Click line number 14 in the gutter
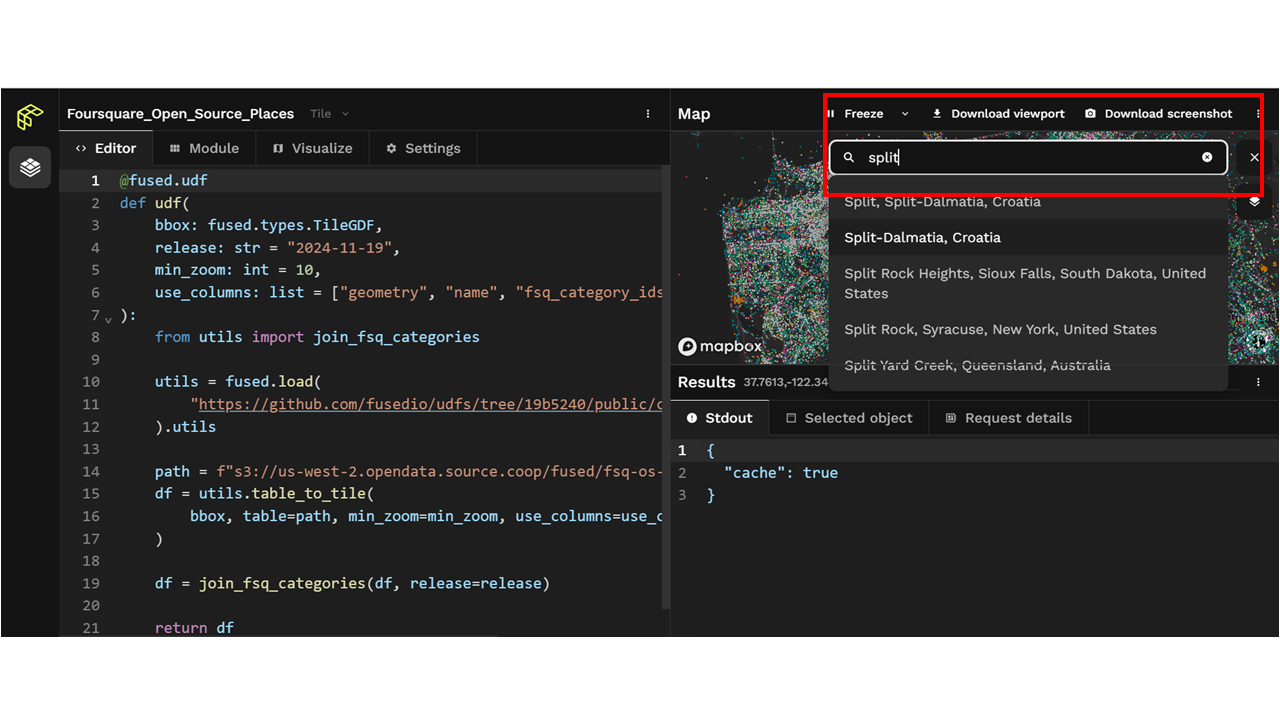Viewport: 1280px width, 720px height. point(91,471)
